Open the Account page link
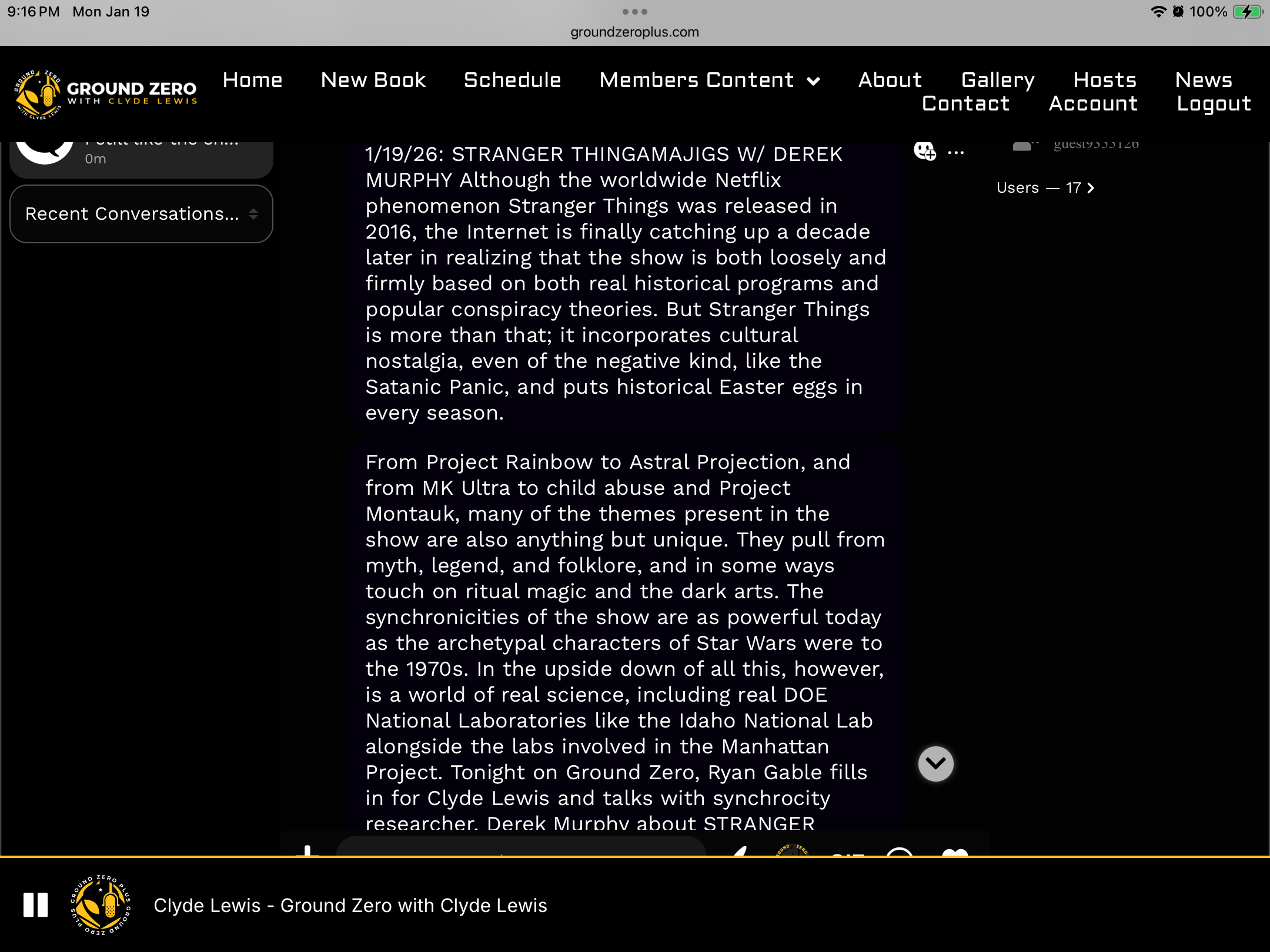The height and width of the screenshot is (952, 1270). pos(1093,104)
